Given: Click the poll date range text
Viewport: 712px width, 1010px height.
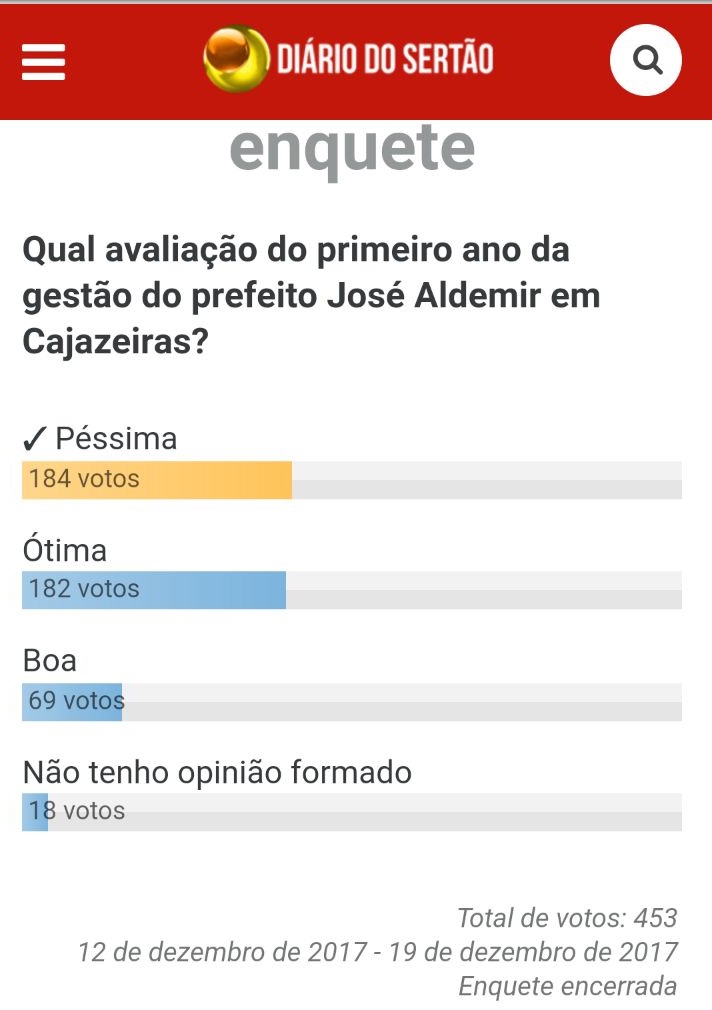Looking at the screenshot, I should click(x=378, y=952).
